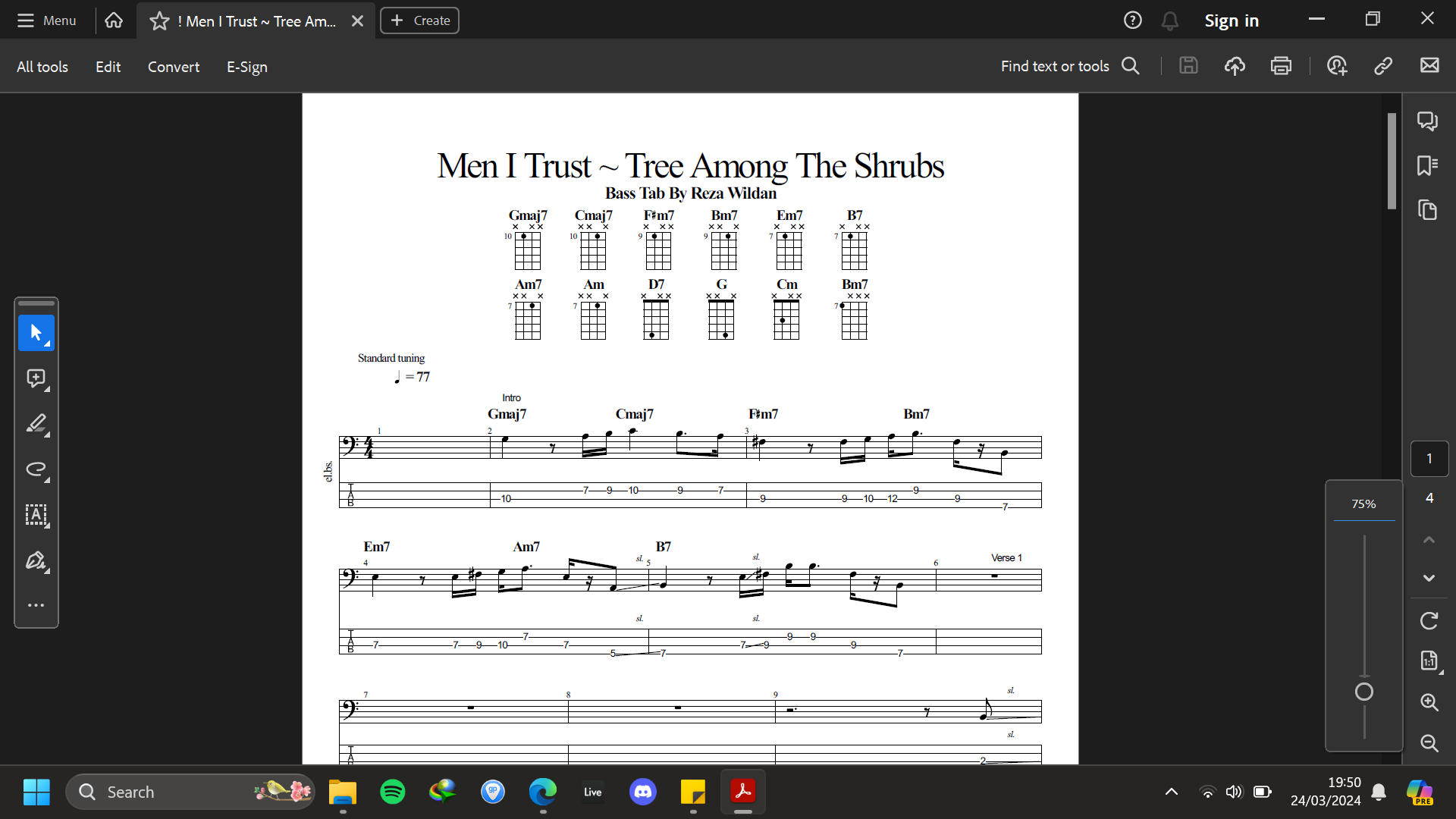Go to next page down chevron
The width and height of the screenshot is (1456, 819).
click(1429, 578)
